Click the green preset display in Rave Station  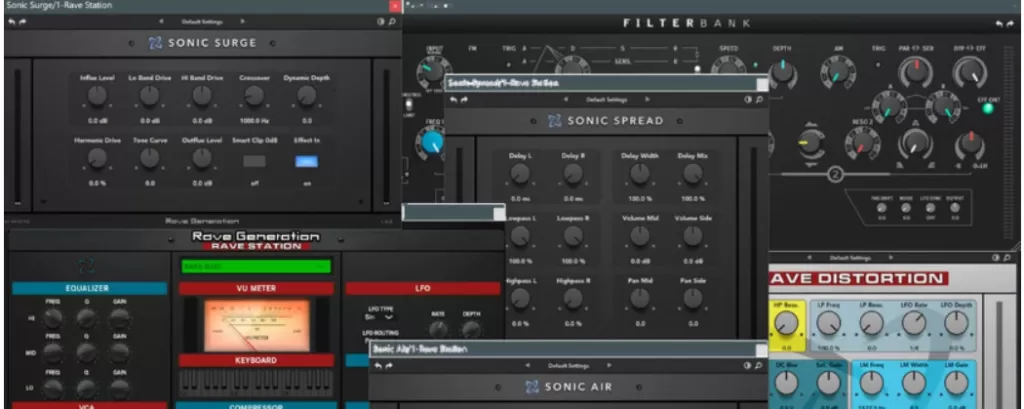pos(256,266)
